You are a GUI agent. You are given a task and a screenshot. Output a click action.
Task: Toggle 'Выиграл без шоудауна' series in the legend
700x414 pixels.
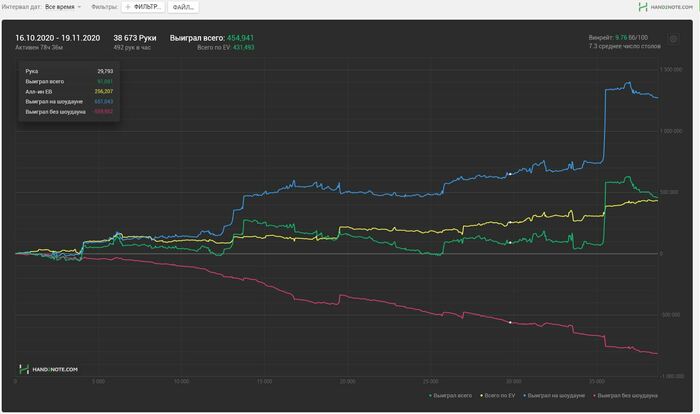click(x=625, y=396)
